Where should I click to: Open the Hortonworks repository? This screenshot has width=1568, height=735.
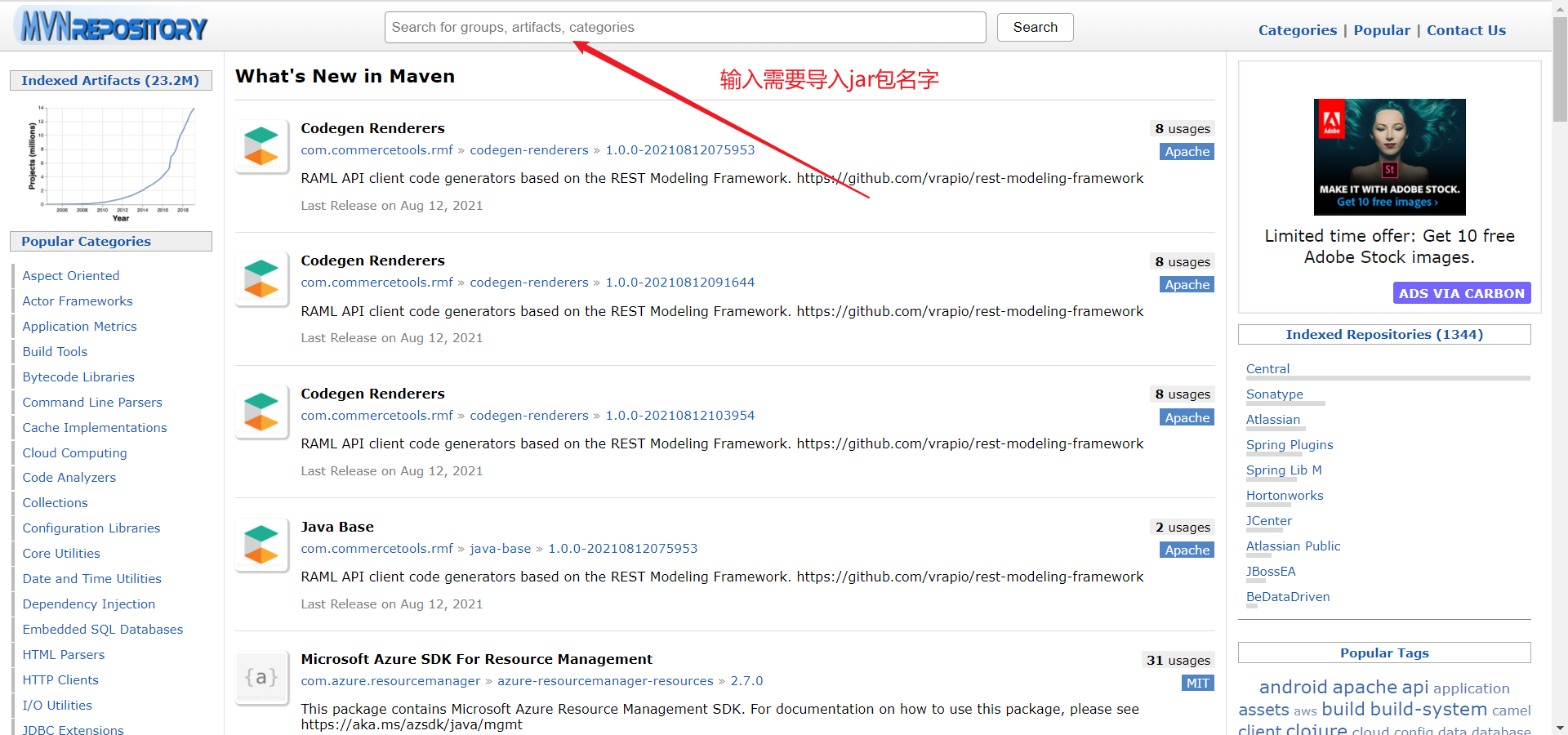pyautogui.click(x=1284, y=495)
